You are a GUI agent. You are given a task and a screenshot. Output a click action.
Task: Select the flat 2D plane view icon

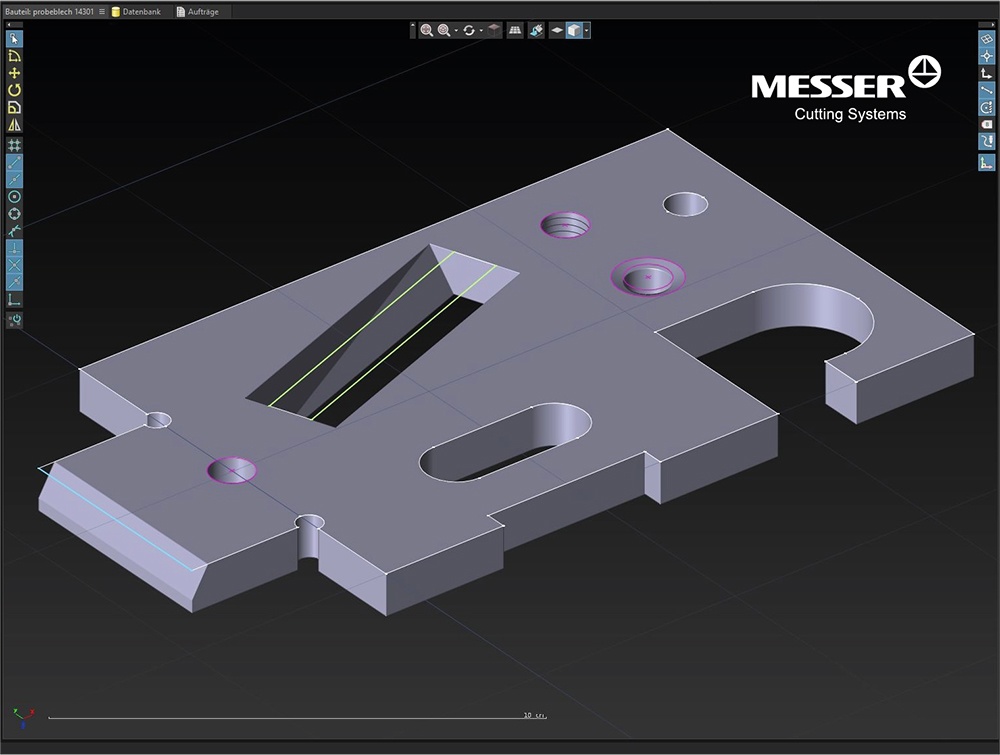pyautogui.click(x=557, y=31)
